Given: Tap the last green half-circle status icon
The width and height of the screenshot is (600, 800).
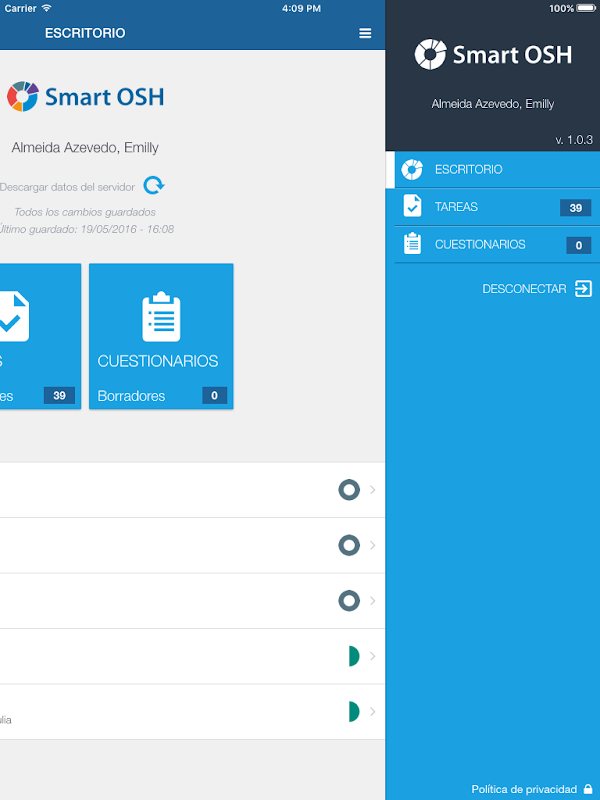Looking at the screenshot, I should [x=354, y=711].
